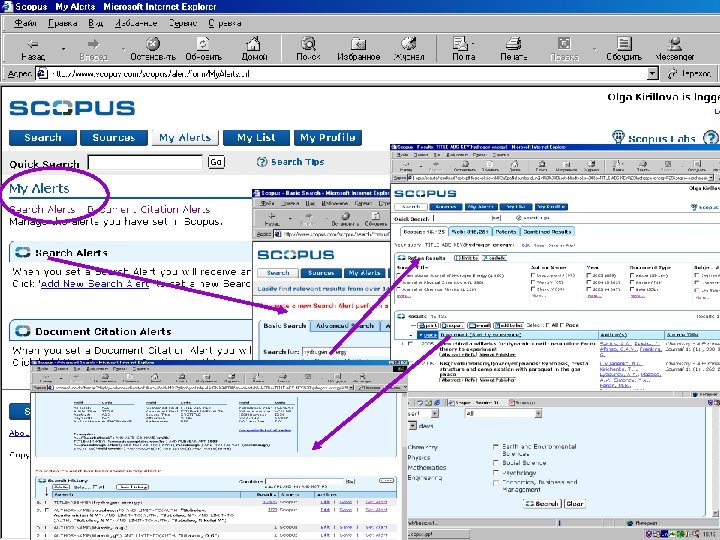Switch to the Sources tab on the main page
720x540 pixels.
(x=114, y=137)
